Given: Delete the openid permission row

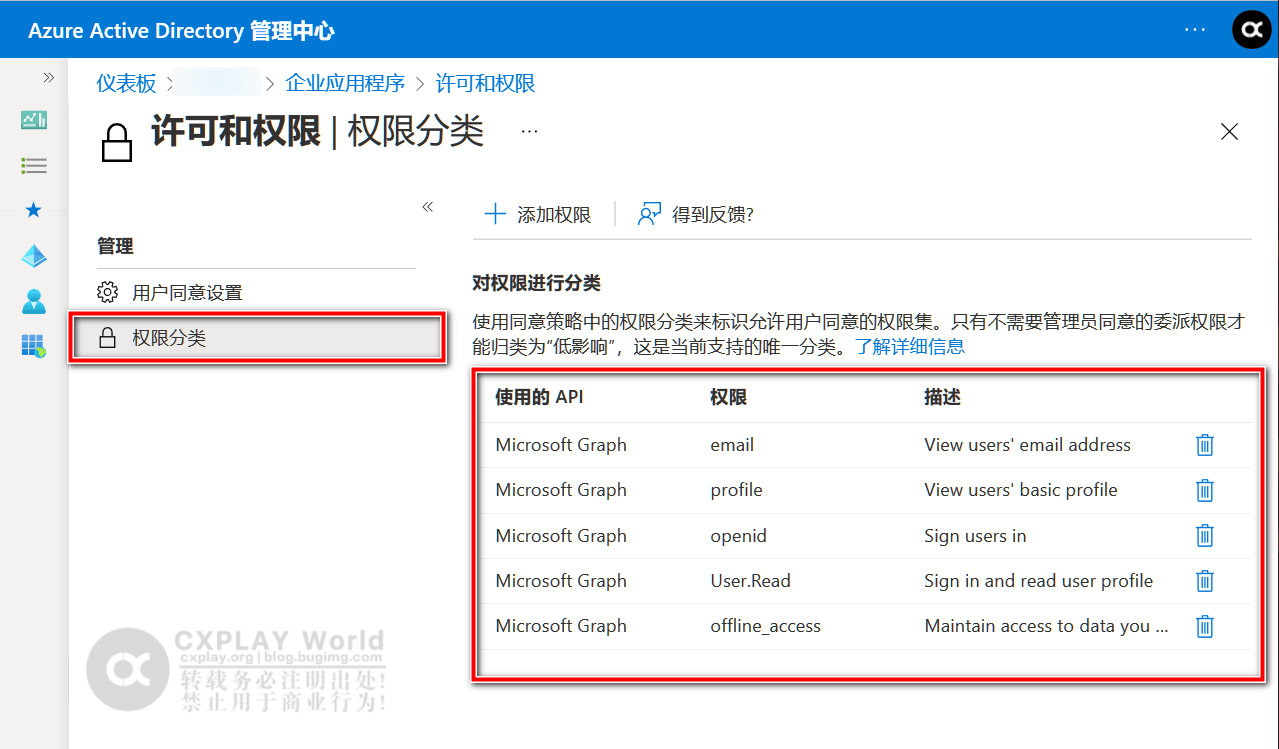Looking at the screenshot, I should (1205, 536).
